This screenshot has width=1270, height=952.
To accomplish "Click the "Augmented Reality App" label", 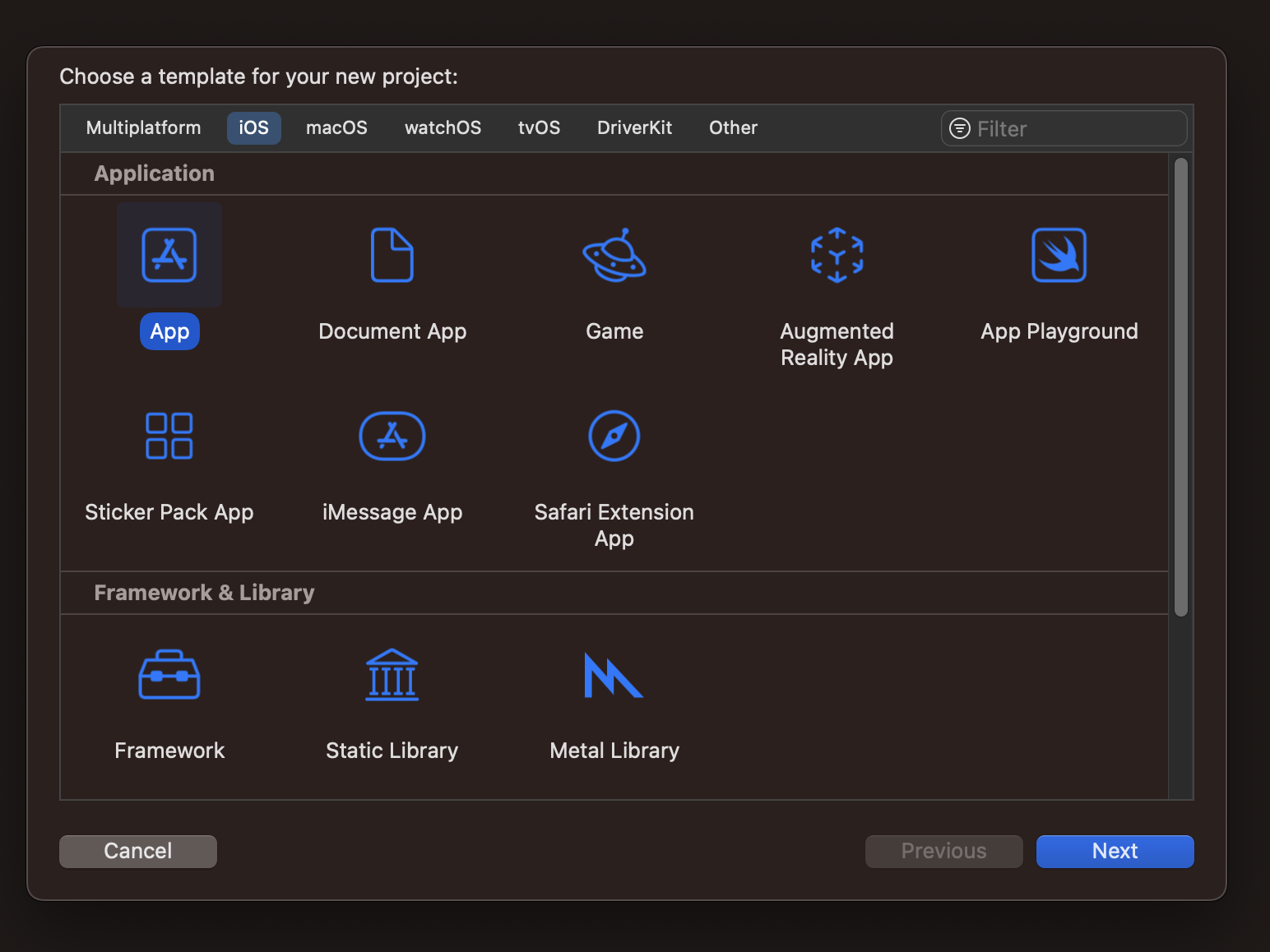I will (x=837, y=344).
